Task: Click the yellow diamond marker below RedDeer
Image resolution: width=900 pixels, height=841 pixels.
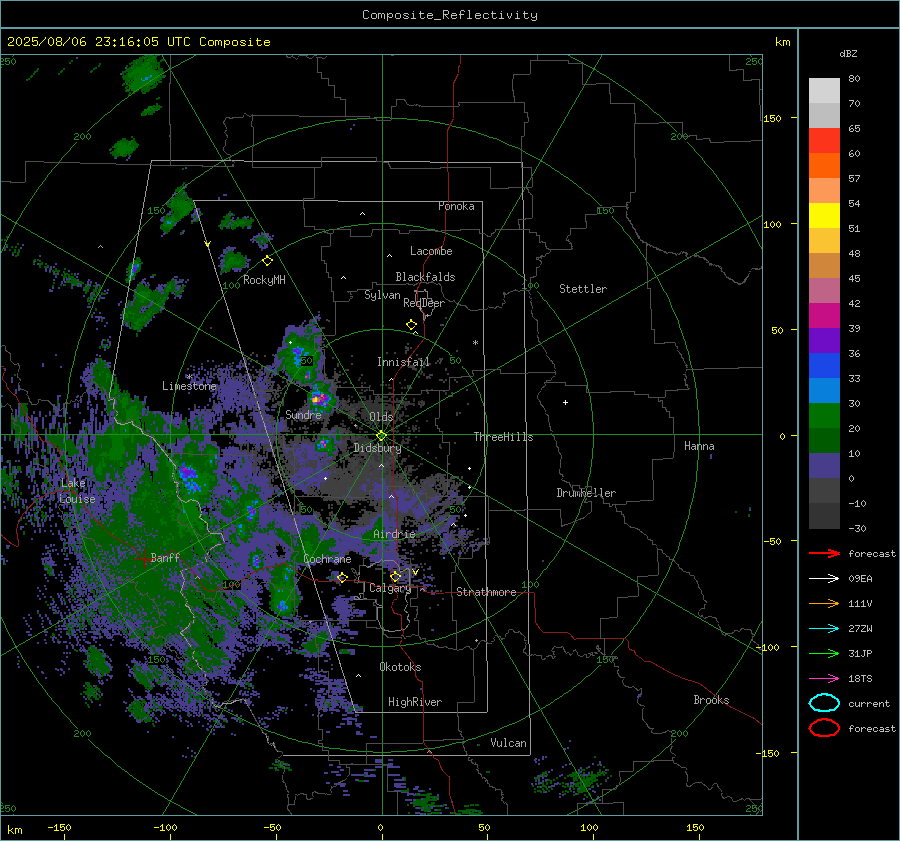Action: pos(412,325)
